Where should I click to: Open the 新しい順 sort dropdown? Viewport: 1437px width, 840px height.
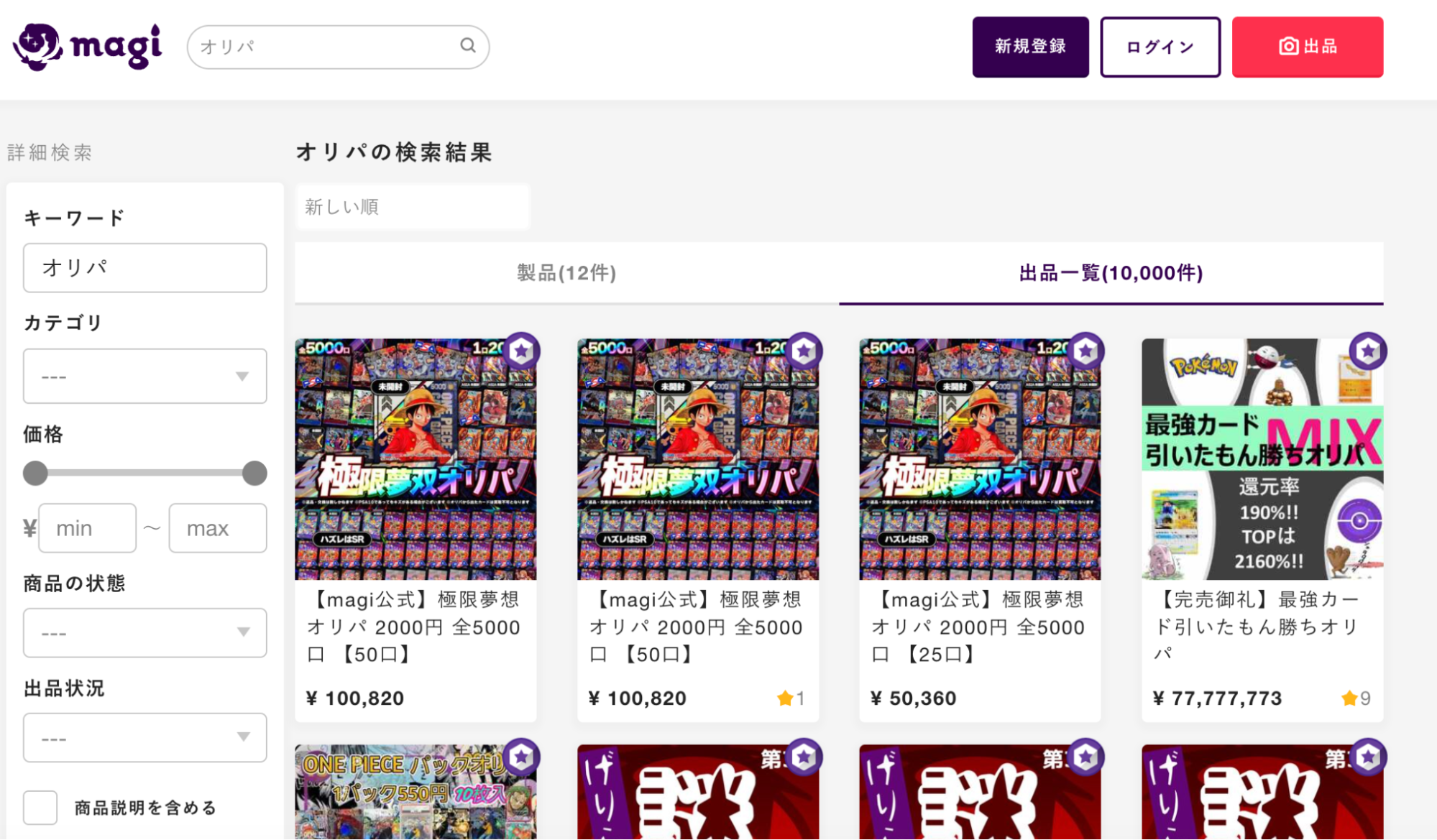(413, 207)
